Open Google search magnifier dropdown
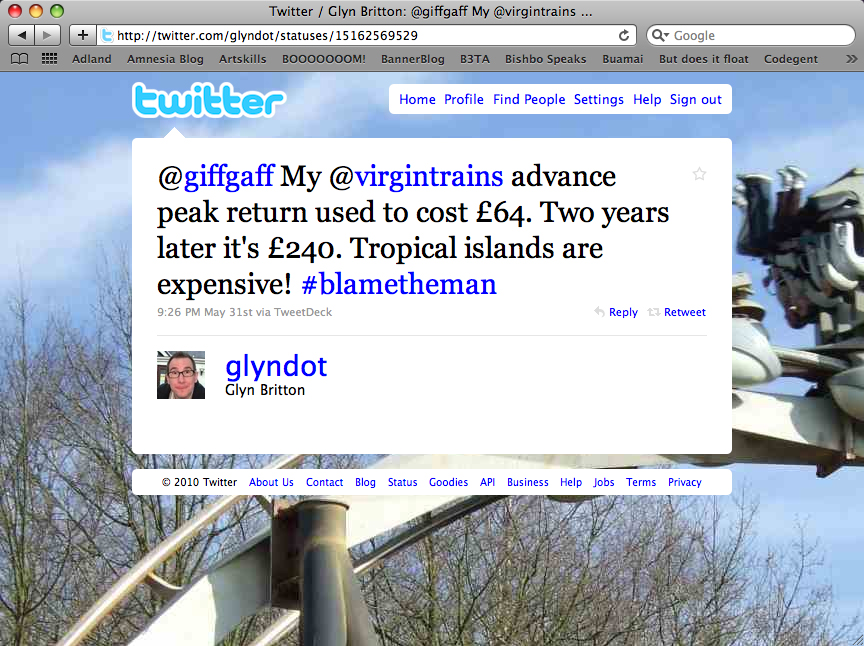 (660, 35)
